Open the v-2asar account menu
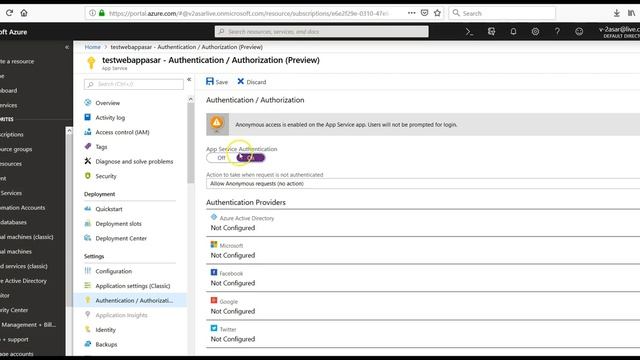 click(619, 32)
